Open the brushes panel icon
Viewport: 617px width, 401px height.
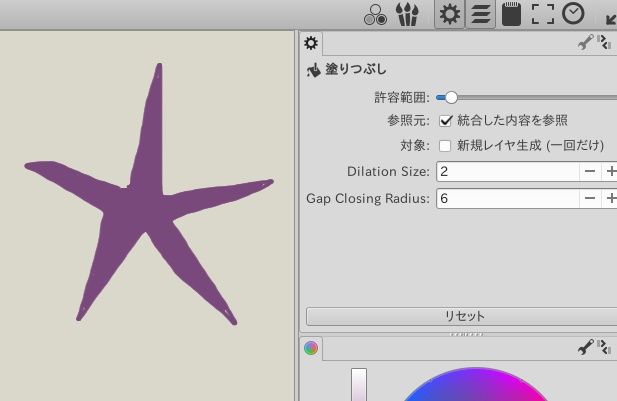click(406, 15)
